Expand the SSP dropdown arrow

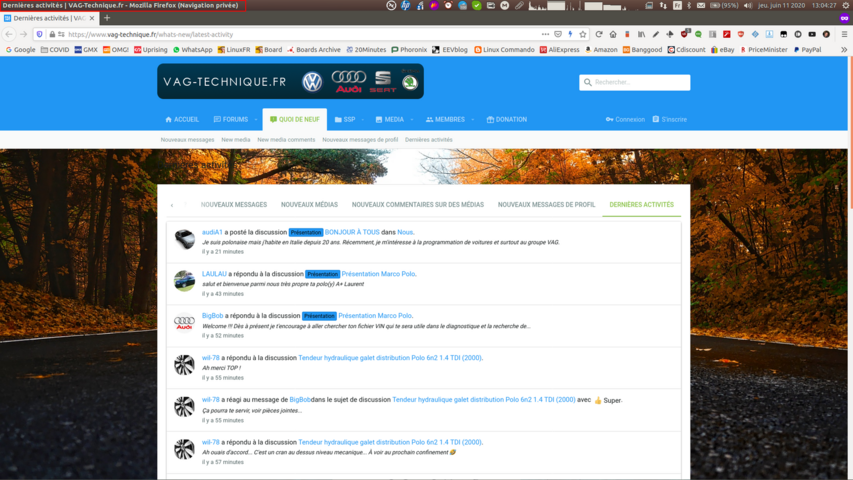click(364, 119)
